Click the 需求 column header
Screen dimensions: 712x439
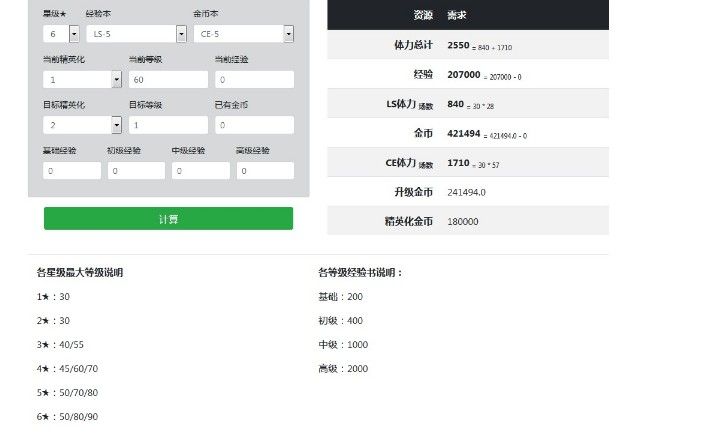click(457, 15)
